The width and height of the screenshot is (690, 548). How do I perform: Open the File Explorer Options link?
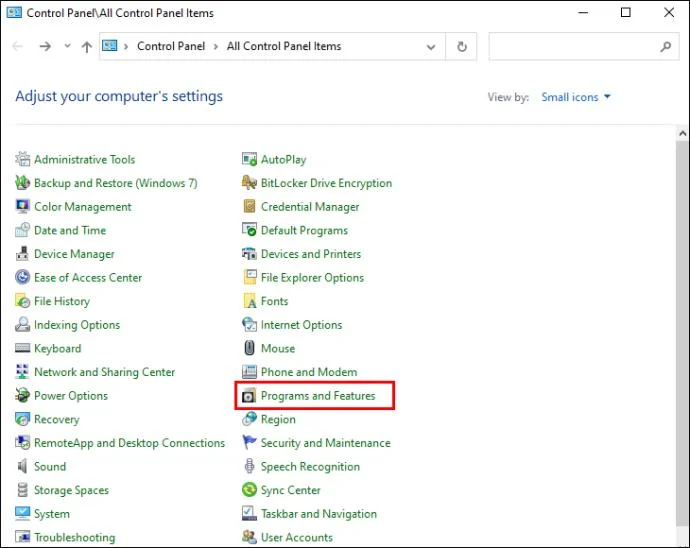point(312,277)
